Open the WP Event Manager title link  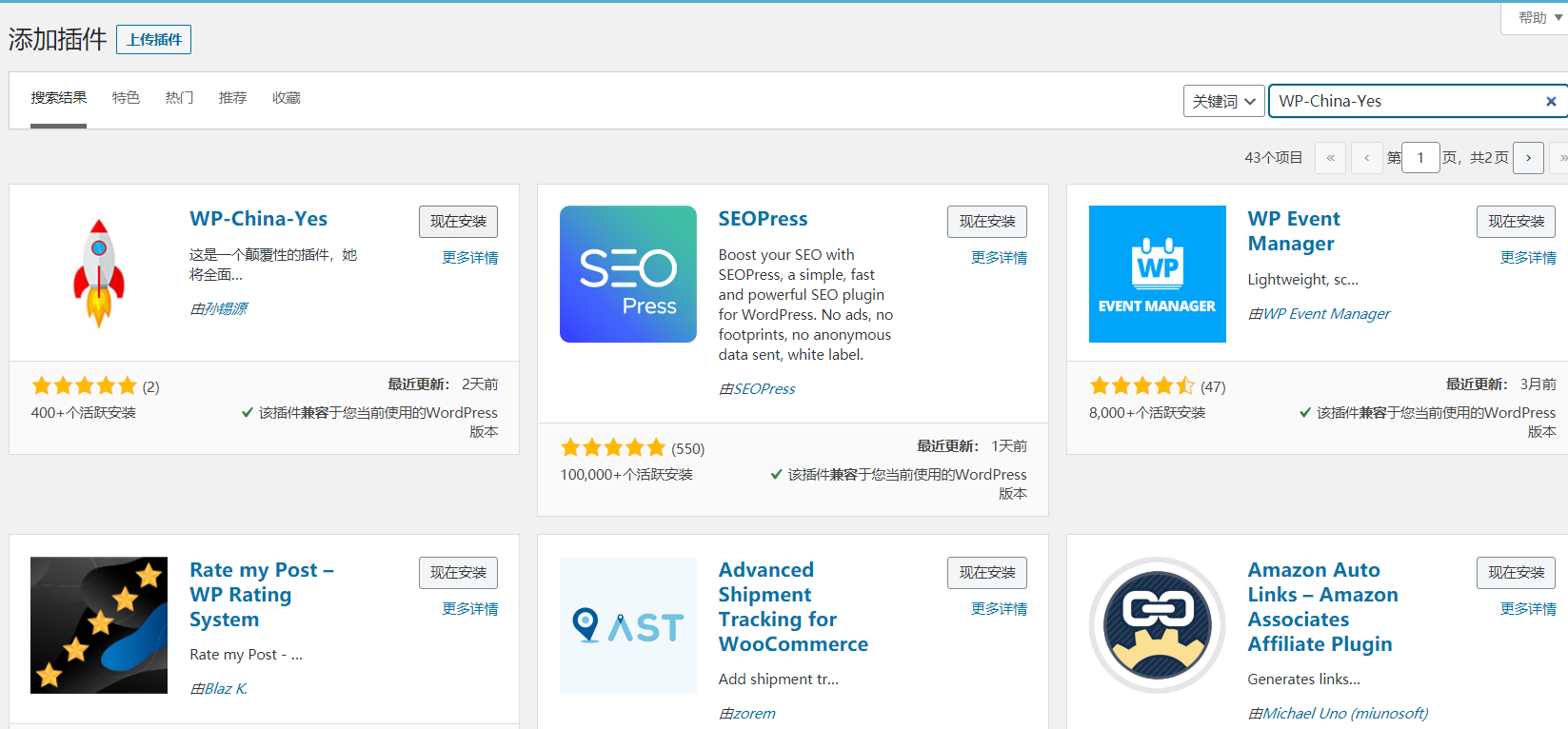pyautogui.click(x=1294, y=231)
